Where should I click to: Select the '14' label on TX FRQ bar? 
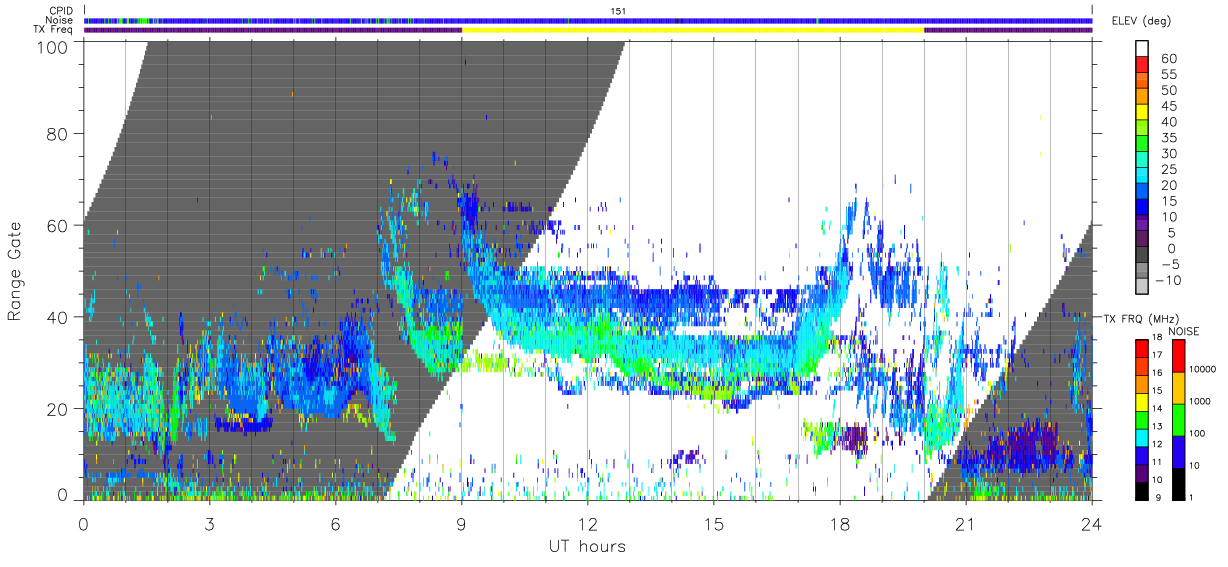[1158, 409]
